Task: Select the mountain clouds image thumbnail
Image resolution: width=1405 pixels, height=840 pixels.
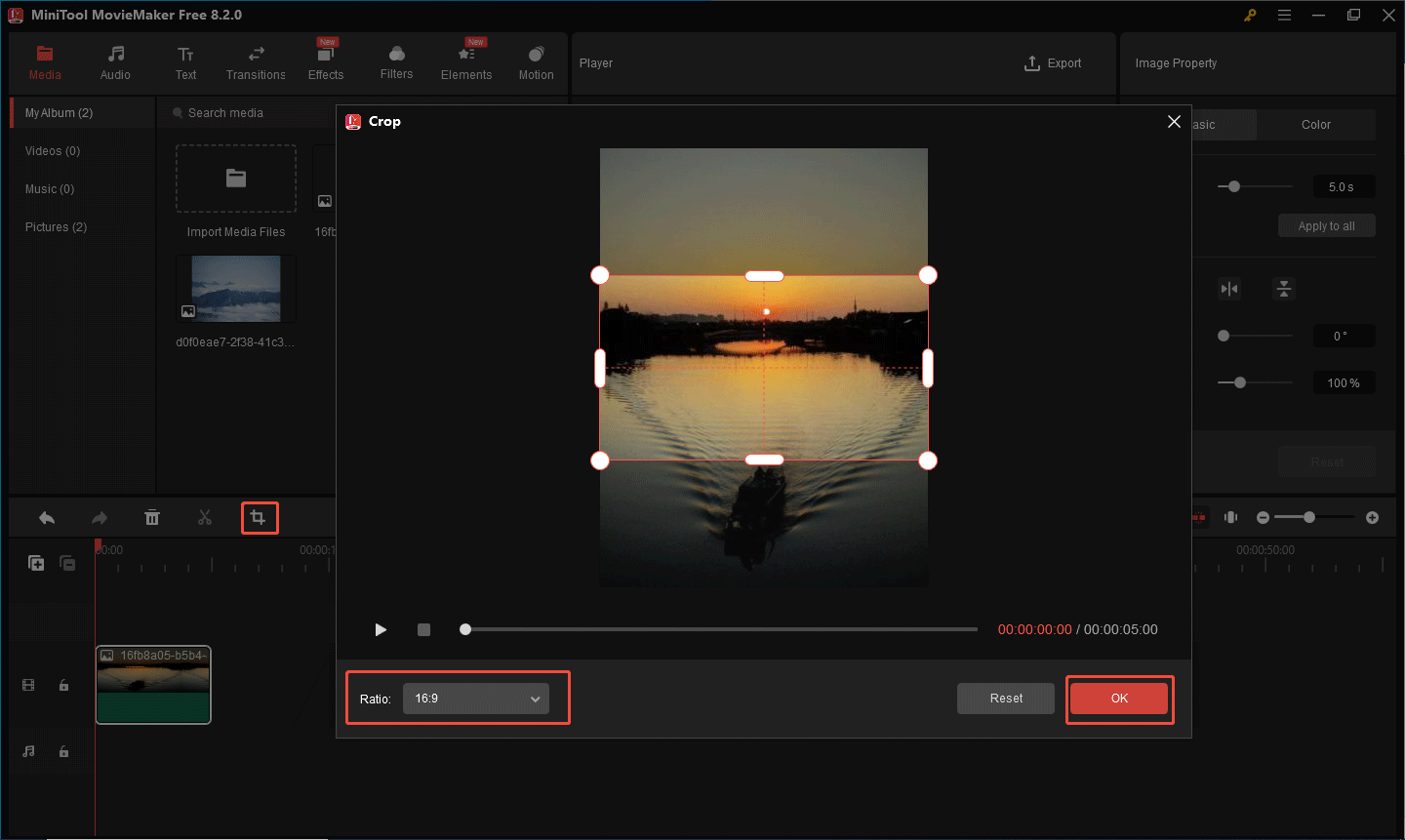Action: (236, 289)
